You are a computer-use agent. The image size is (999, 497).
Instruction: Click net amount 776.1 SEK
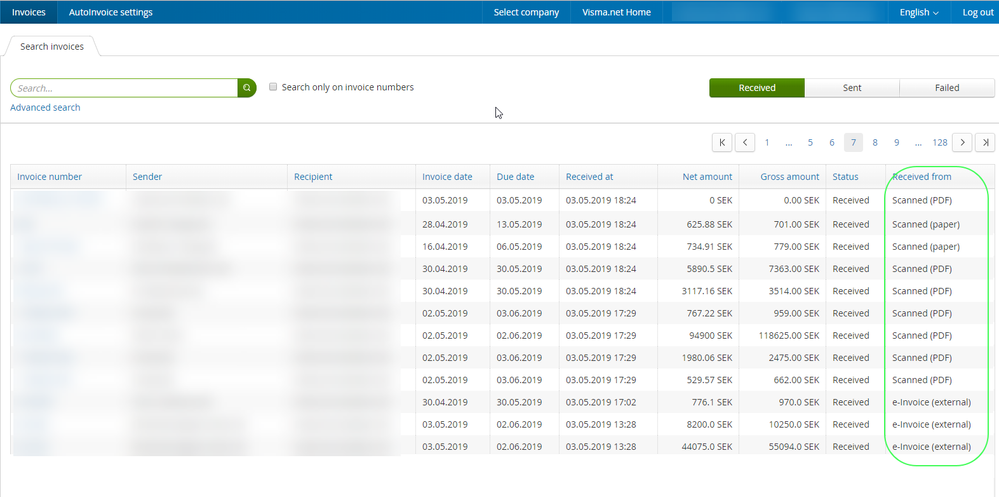(712, 402)
